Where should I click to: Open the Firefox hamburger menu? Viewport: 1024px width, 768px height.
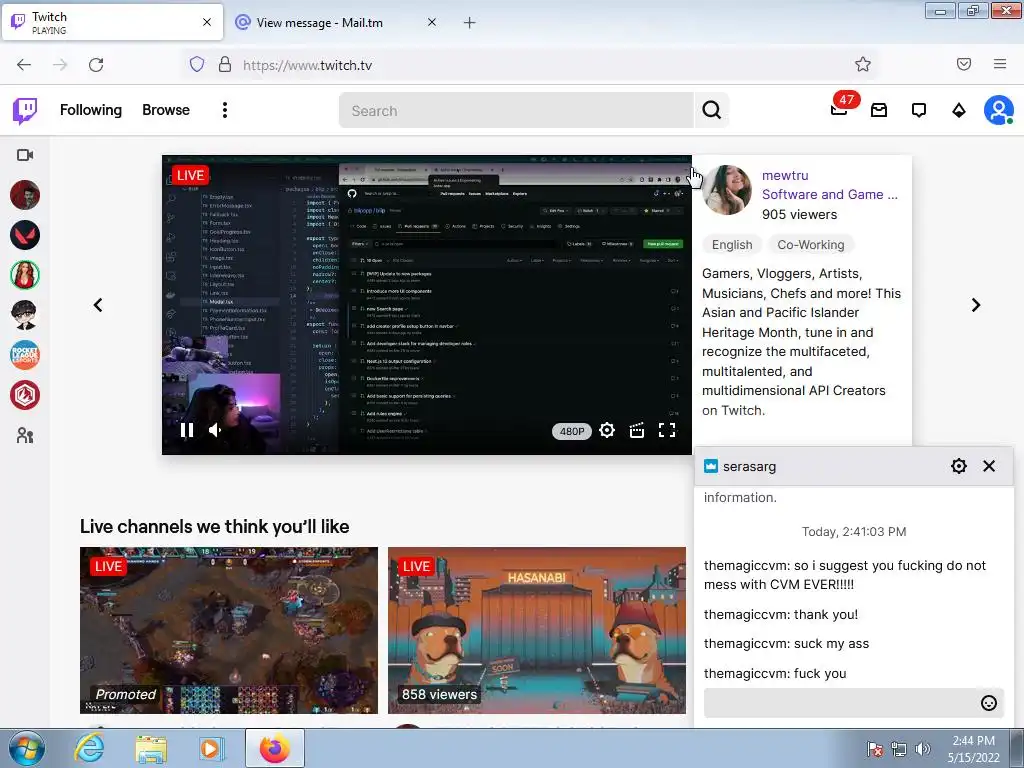click(1000, 64)
